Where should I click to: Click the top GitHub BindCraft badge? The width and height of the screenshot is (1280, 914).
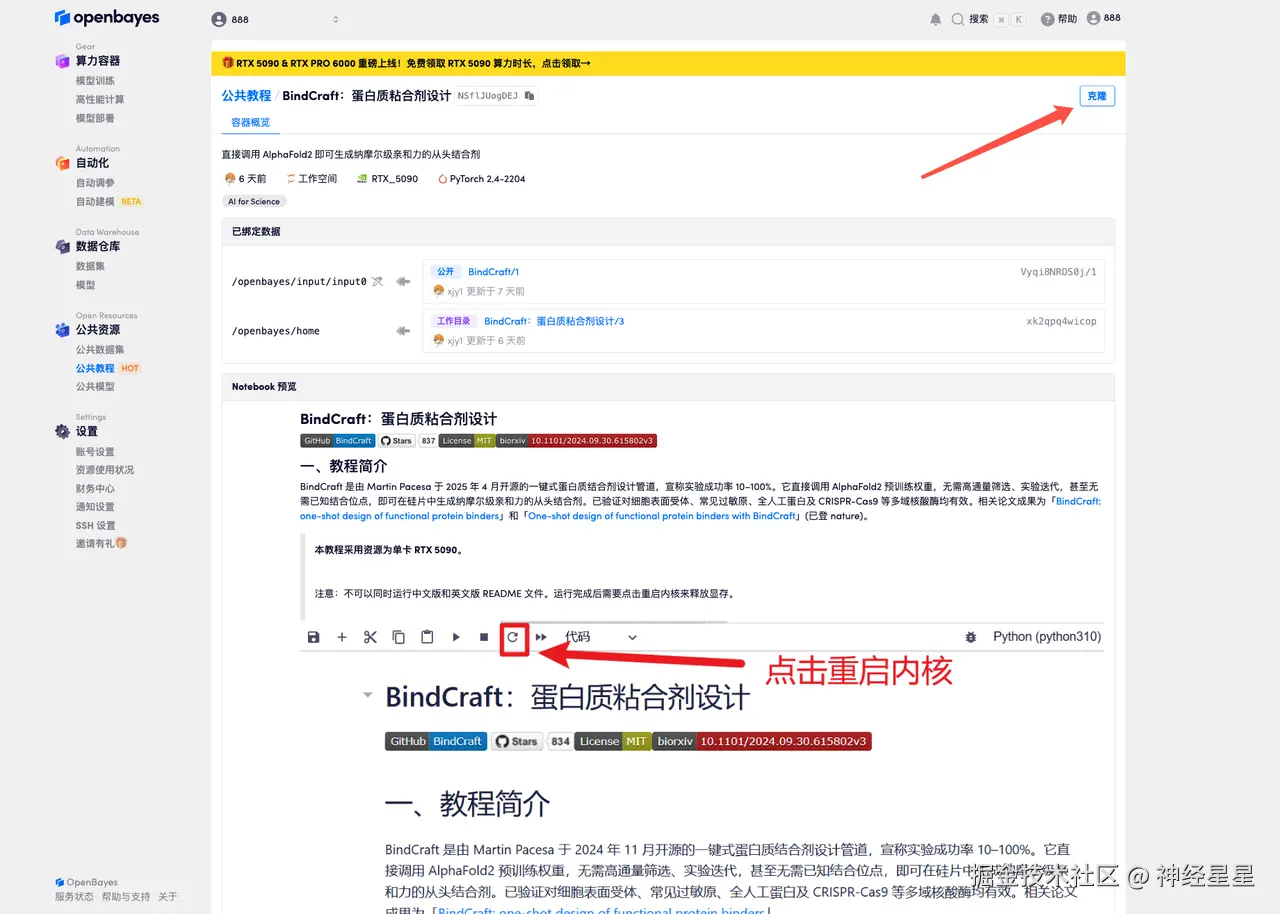coord(338,441)
